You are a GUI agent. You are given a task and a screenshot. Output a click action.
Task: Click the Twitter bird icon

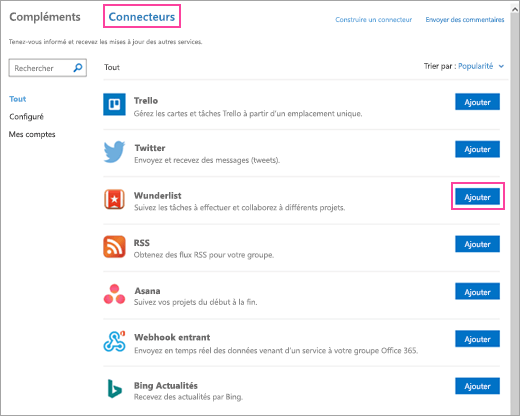point(114,152)
